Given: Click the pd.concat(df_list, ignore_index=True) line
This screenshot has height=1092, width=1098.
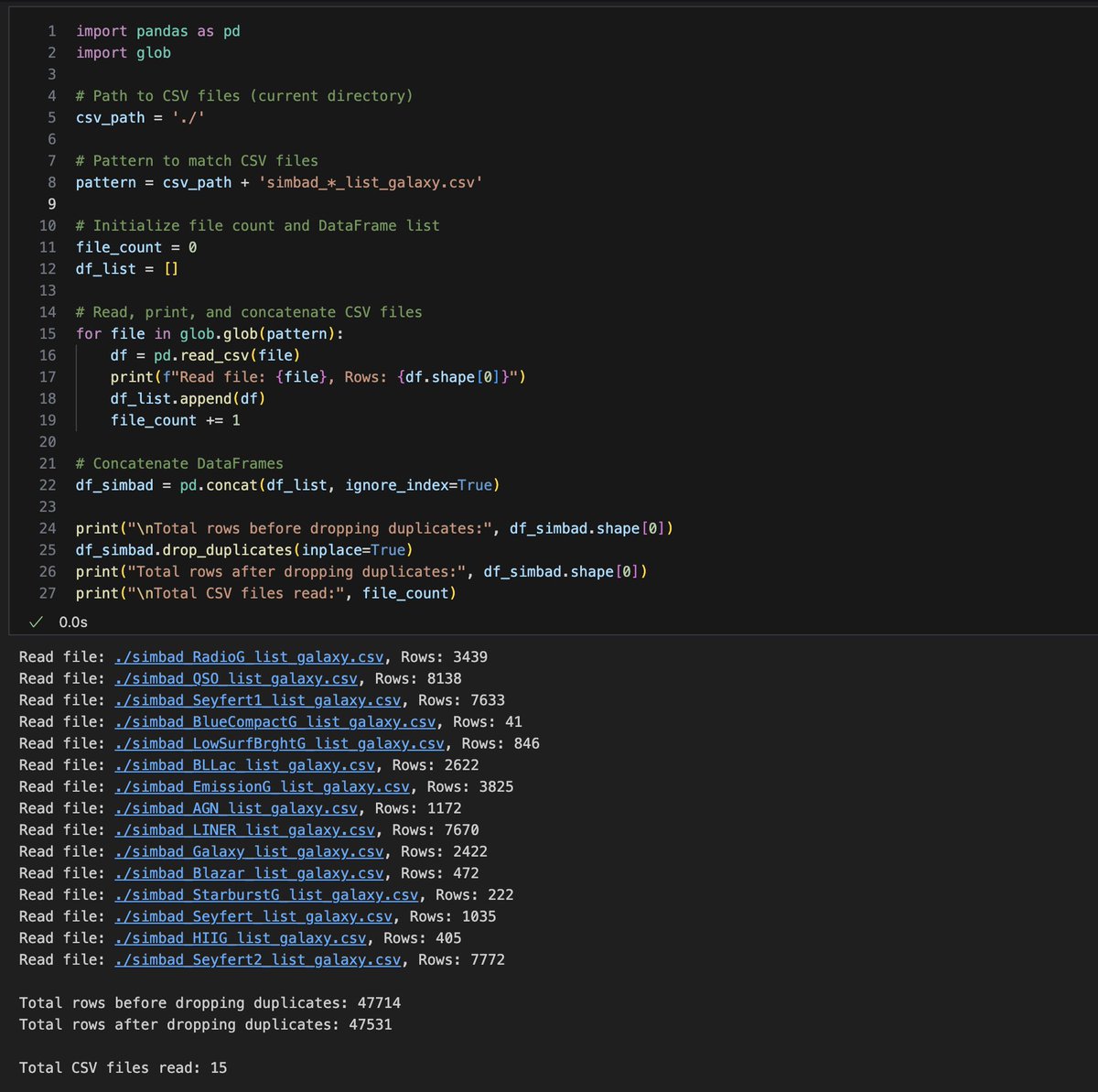Looking at the screenshot, I should (288, 485).
